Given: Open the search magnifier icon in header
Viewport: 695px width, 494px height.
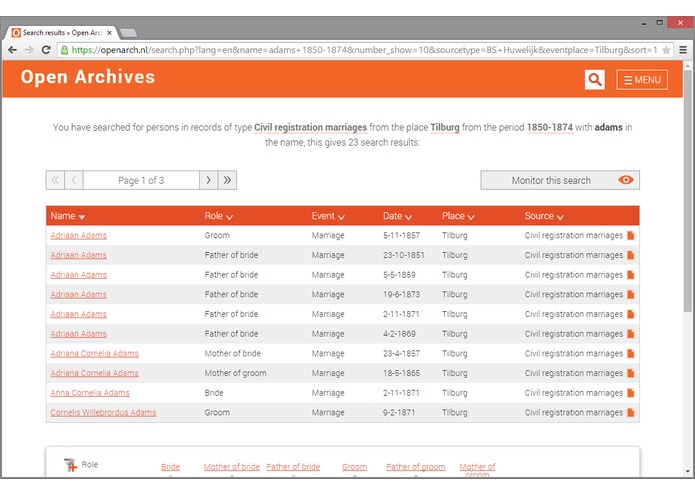Looking at the screenshot, I should pos(594,80).
